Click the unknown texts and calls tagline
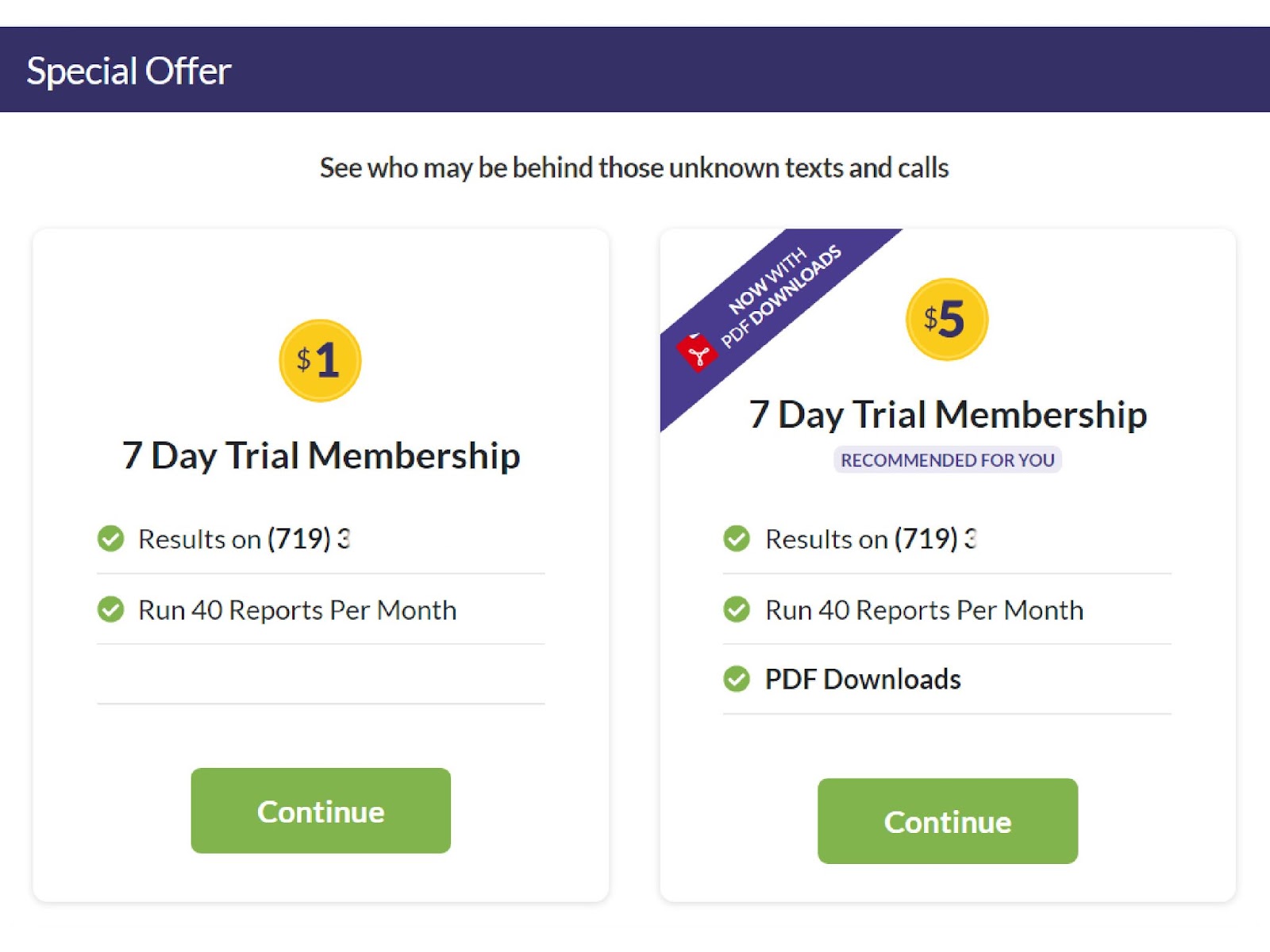This screenshot has height=952, width=1270. pos(634,167)
